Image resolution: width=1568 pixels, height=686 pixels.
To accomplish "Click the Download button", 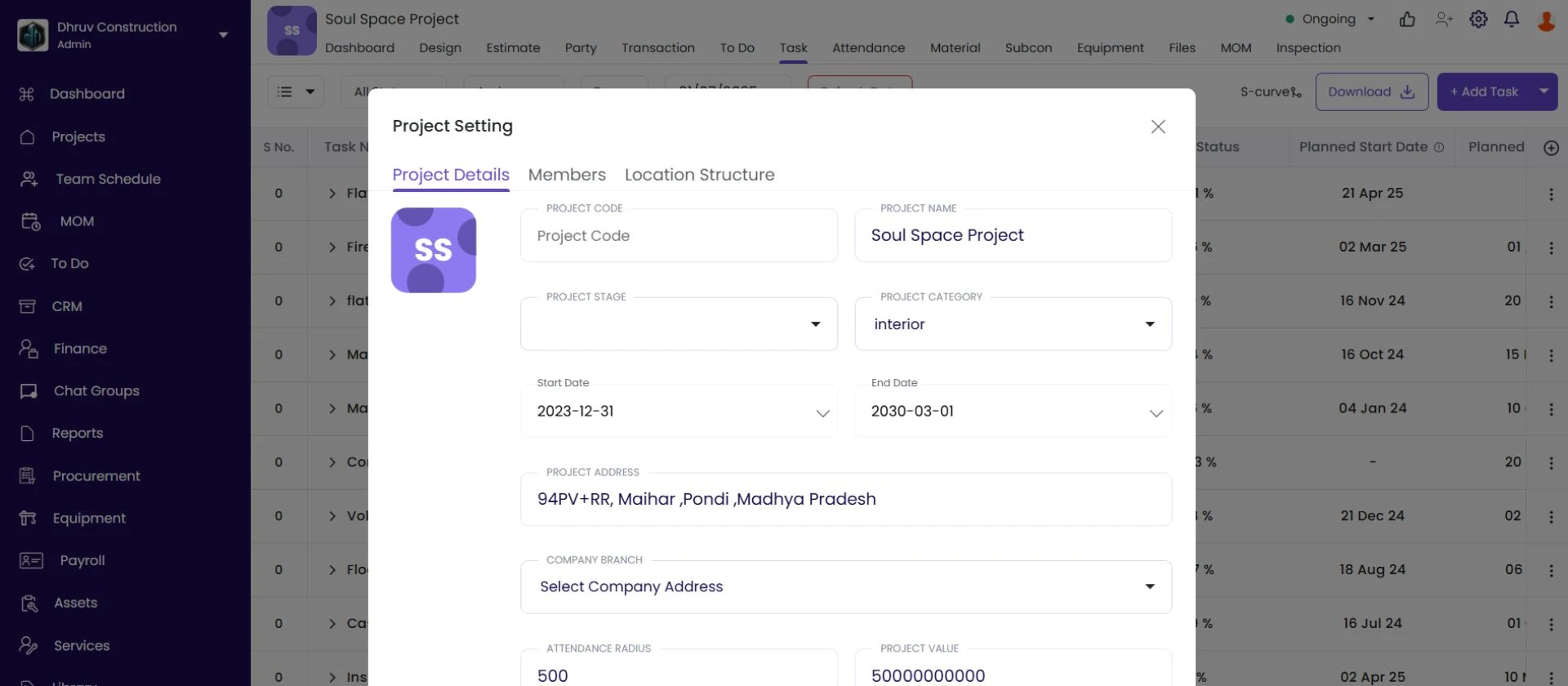I will [x=1371, y=92].
